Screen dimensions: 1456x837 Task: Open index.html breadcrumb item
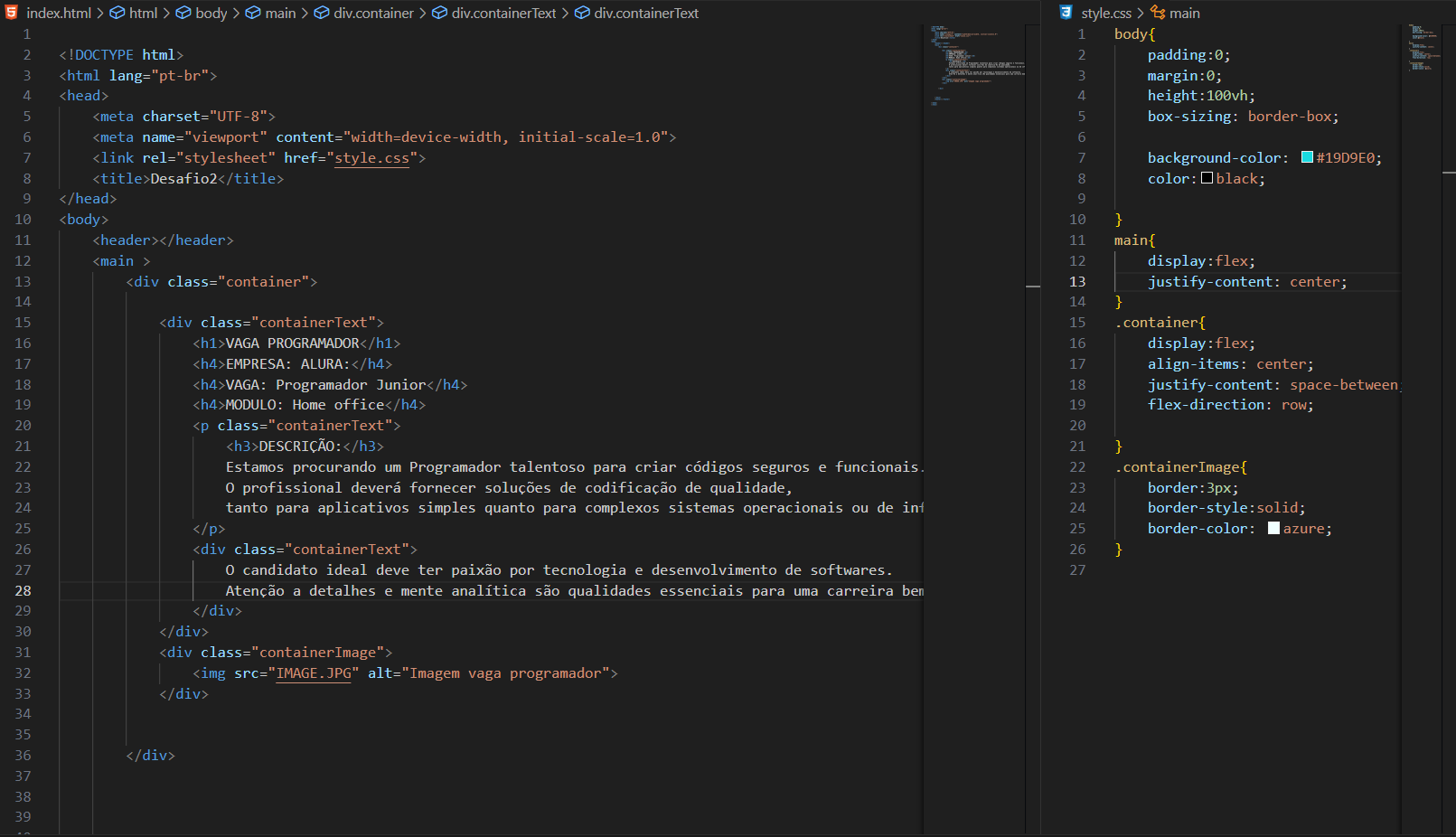point(59,13)
